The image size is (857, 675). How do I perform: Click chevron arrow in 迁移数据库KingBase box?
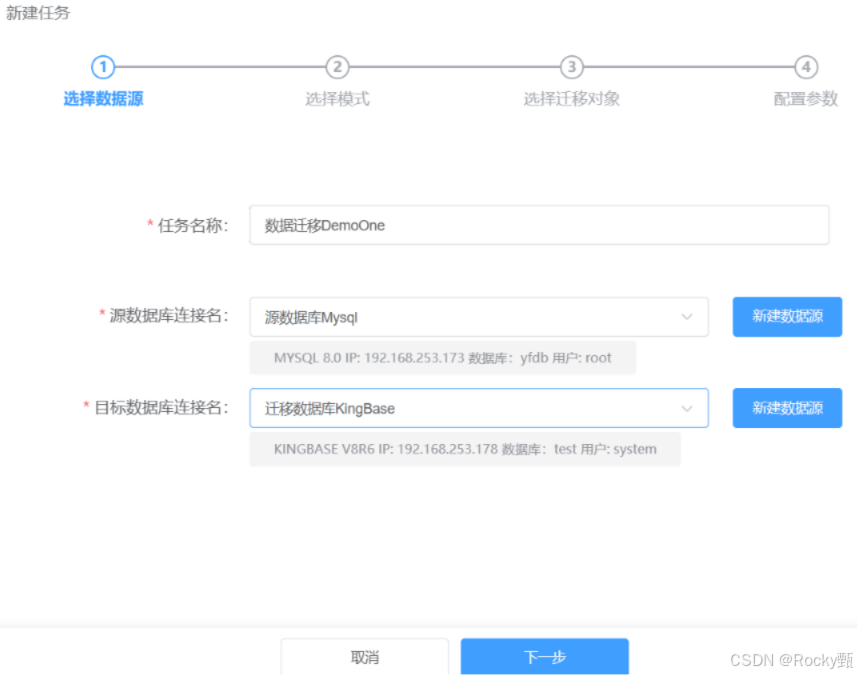687,409
